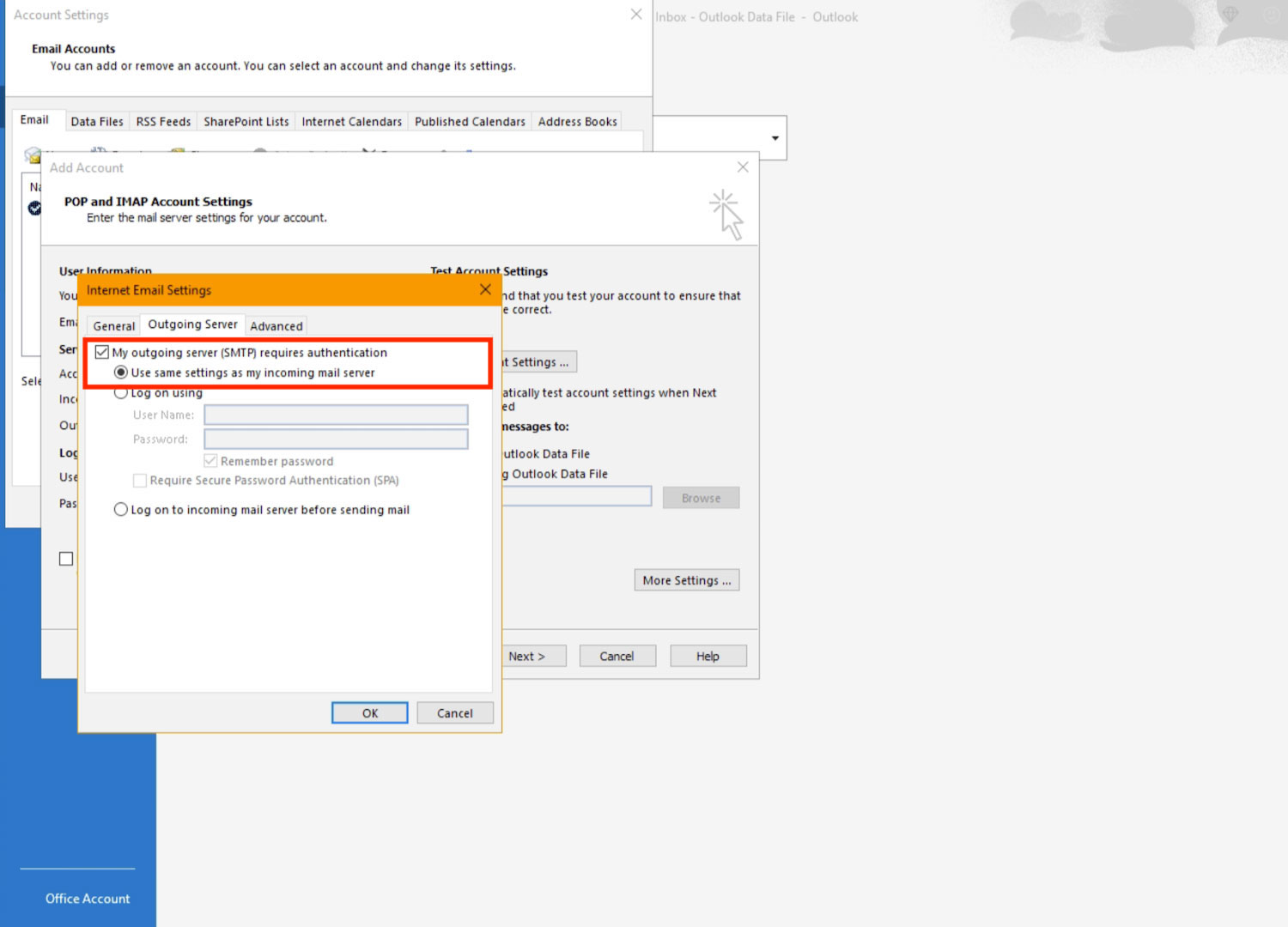Uncheck SMTP requires authentication checkbox
This screenshot has width=1288, height=927.
click(x=102, y=353)
